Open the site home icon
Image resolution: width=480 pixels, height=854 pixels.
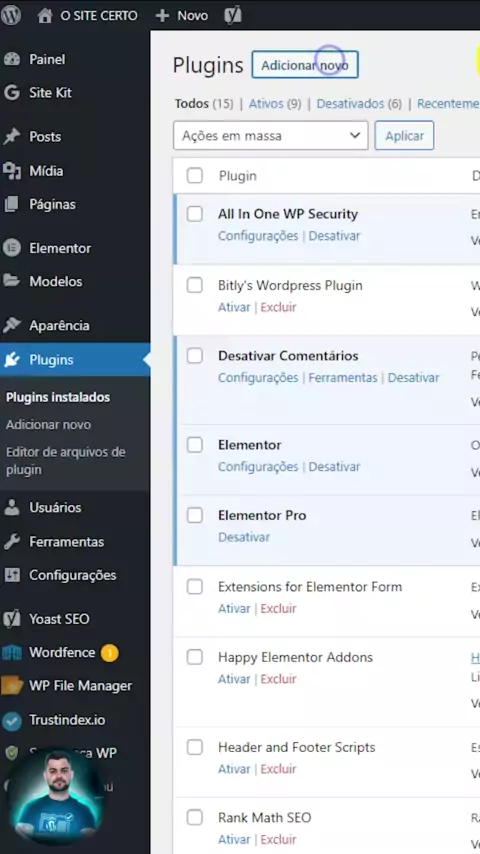coord(45,16)
